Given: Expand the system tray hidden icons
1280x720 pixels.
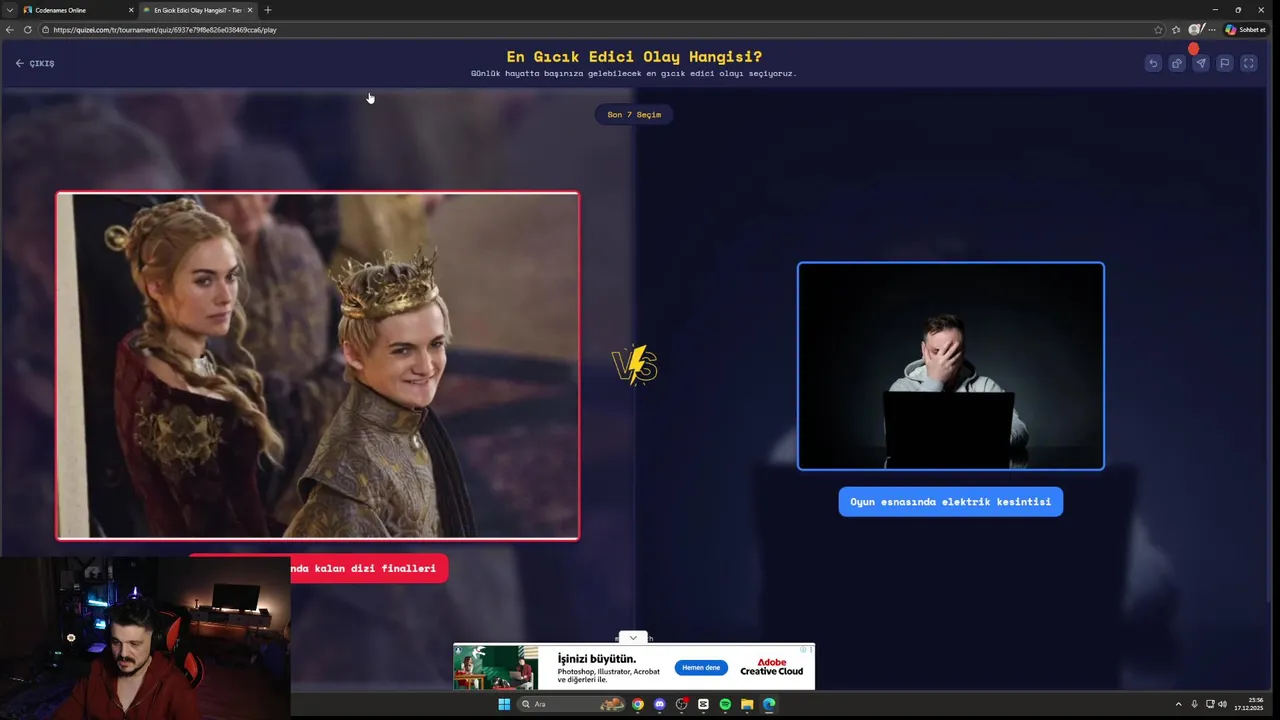Looking at the screenshot, I should pos(1178,704).
